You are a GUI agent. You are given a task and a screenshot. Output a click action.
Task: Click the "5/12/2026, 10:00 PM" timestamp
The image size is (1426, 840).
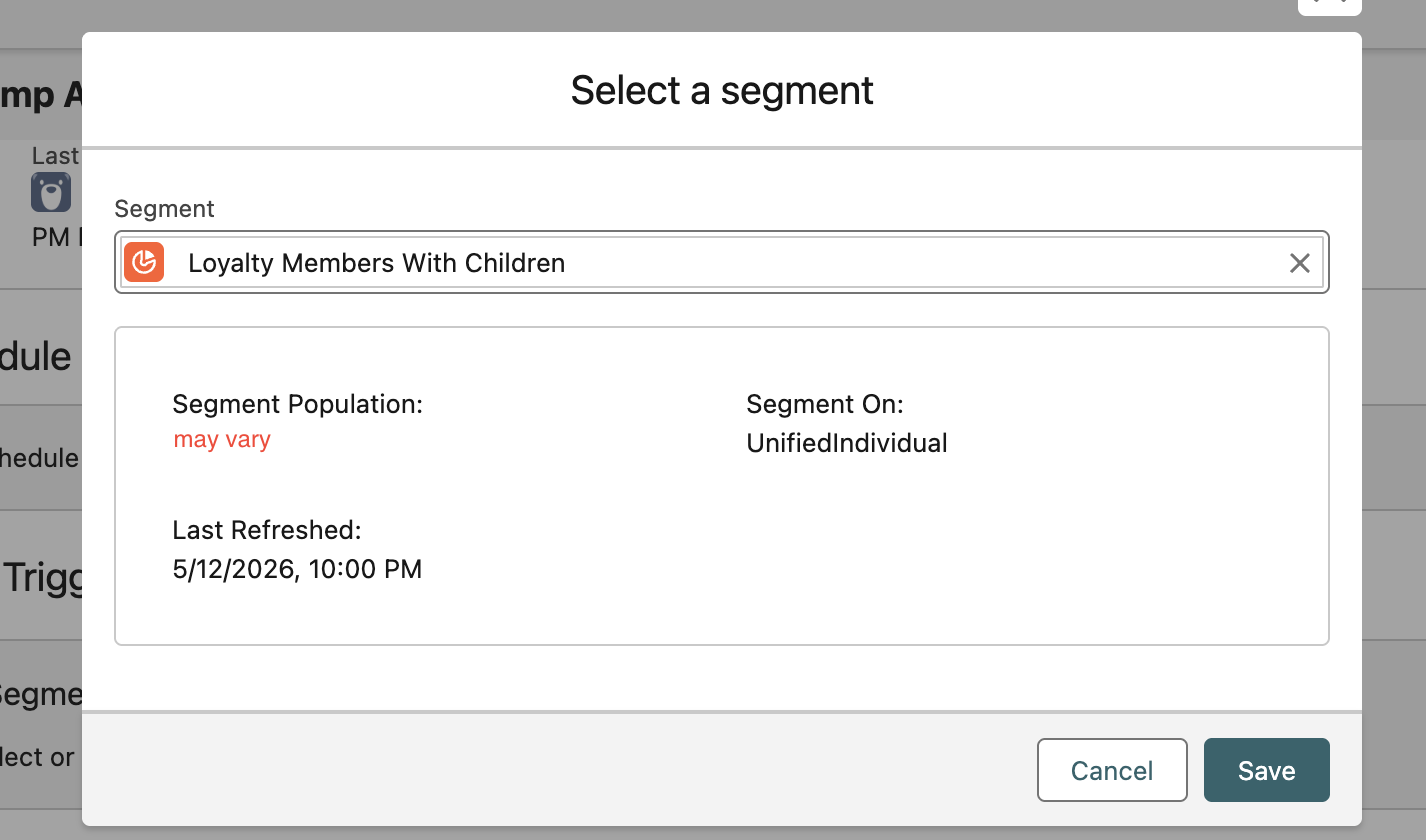[297, 569]
